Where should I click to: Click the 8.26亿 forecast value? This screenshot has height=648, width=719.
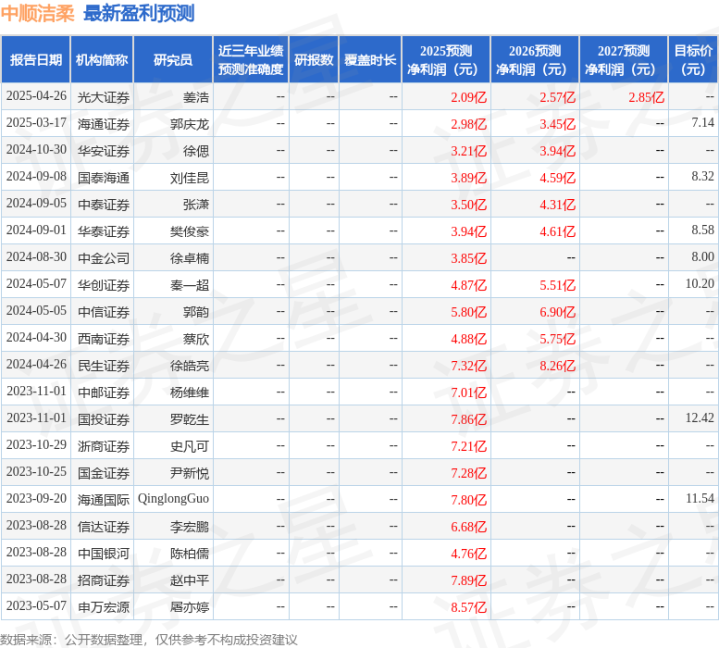[x=558, y=366]
